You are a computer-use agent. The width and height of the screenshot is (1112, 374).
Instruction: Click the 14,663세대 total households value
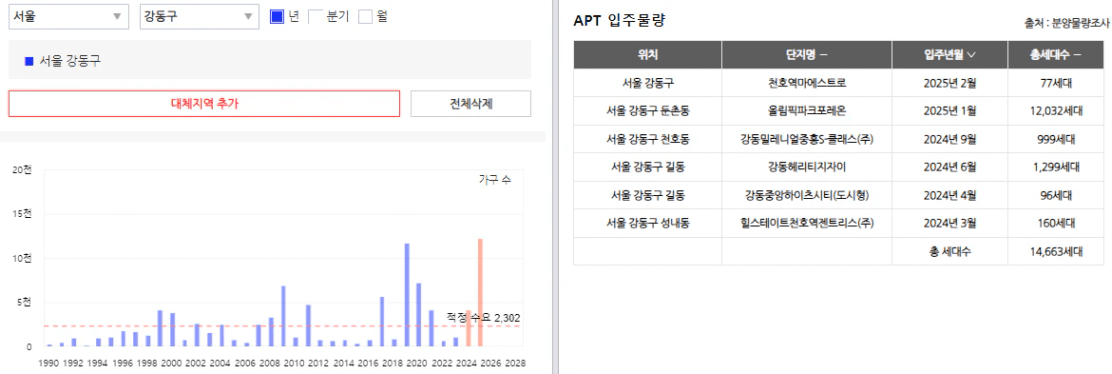coord(1056,251)
